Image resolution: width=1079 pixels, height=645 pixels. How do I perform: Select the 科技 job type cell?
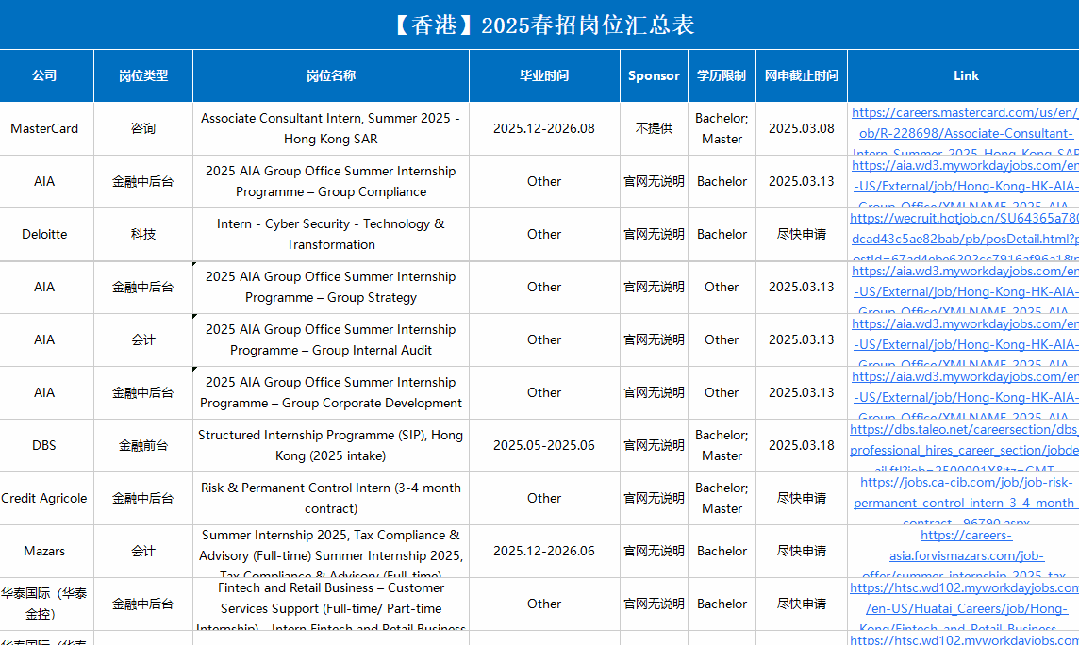pyautogui.click(x=143, y=234)
